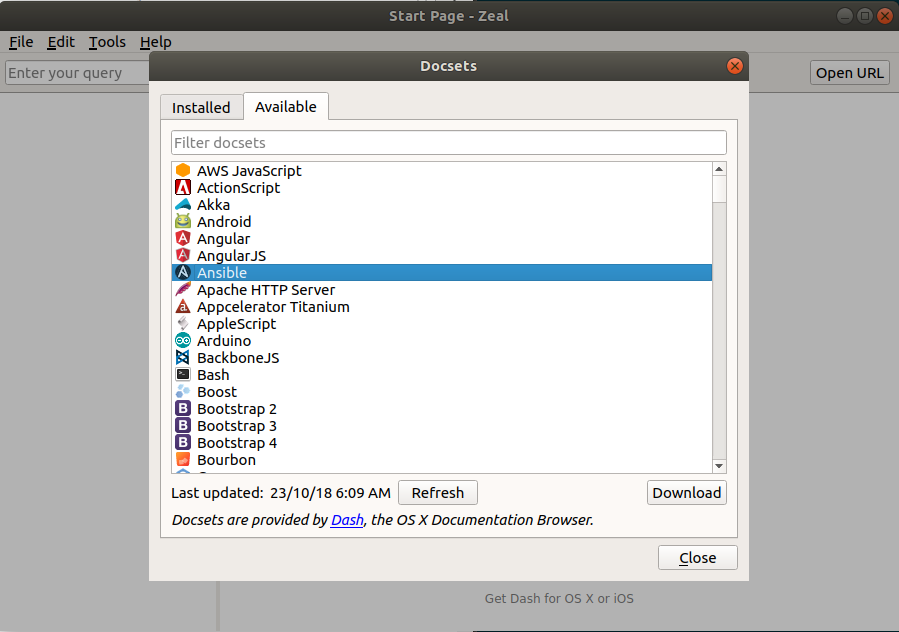Screen dimensions: 899x632
Task: Select the AppleScript entry
Action: click(441, 323)
